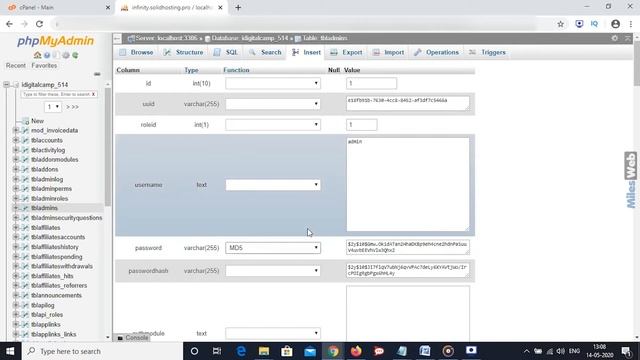
Task: Click Windows taskbar search box
Action: click(x=102, y=351)
